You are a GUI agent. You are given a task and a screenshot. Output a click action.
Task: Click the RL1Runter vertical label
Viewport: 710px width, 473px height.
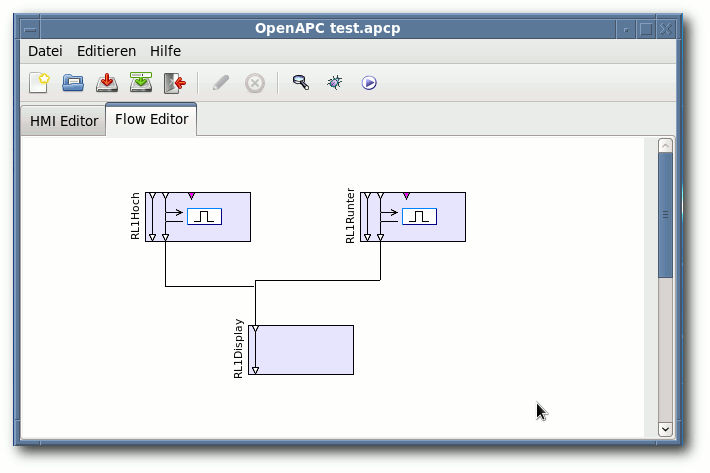click(350, 215)
